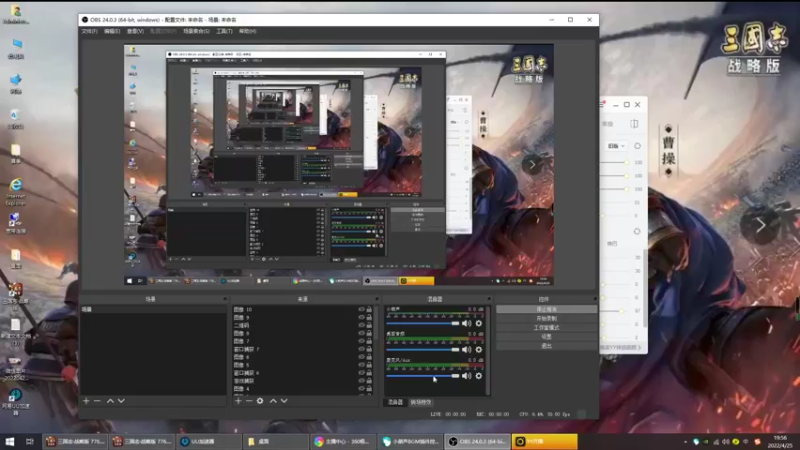This screenshot has height=450, width=800.
Task: Open the 查看(V) menu
Action: tap(135, 32)
